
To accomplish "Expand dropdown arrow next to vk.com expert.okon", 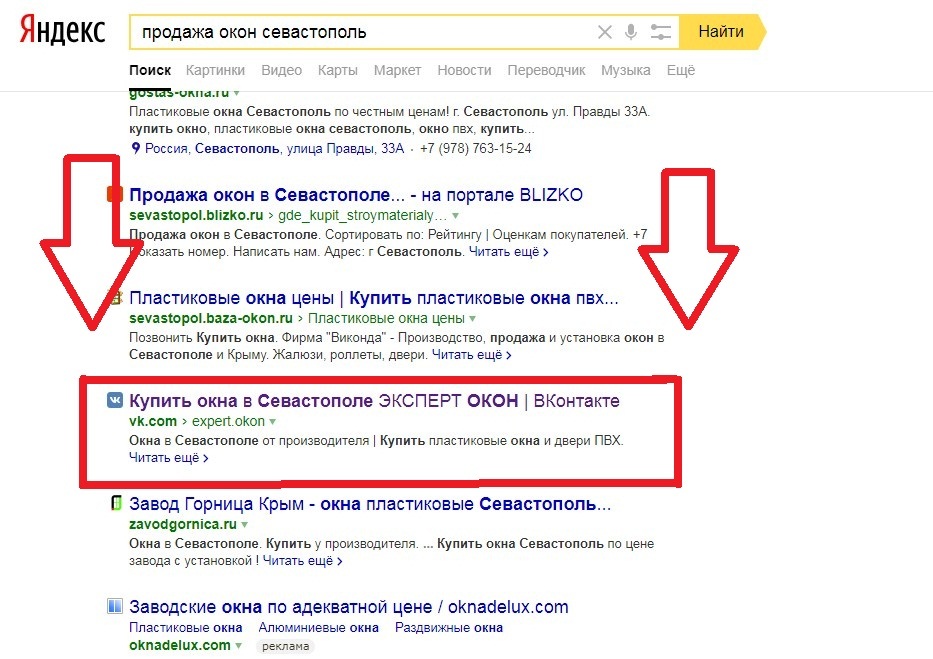I will point(273,421).
